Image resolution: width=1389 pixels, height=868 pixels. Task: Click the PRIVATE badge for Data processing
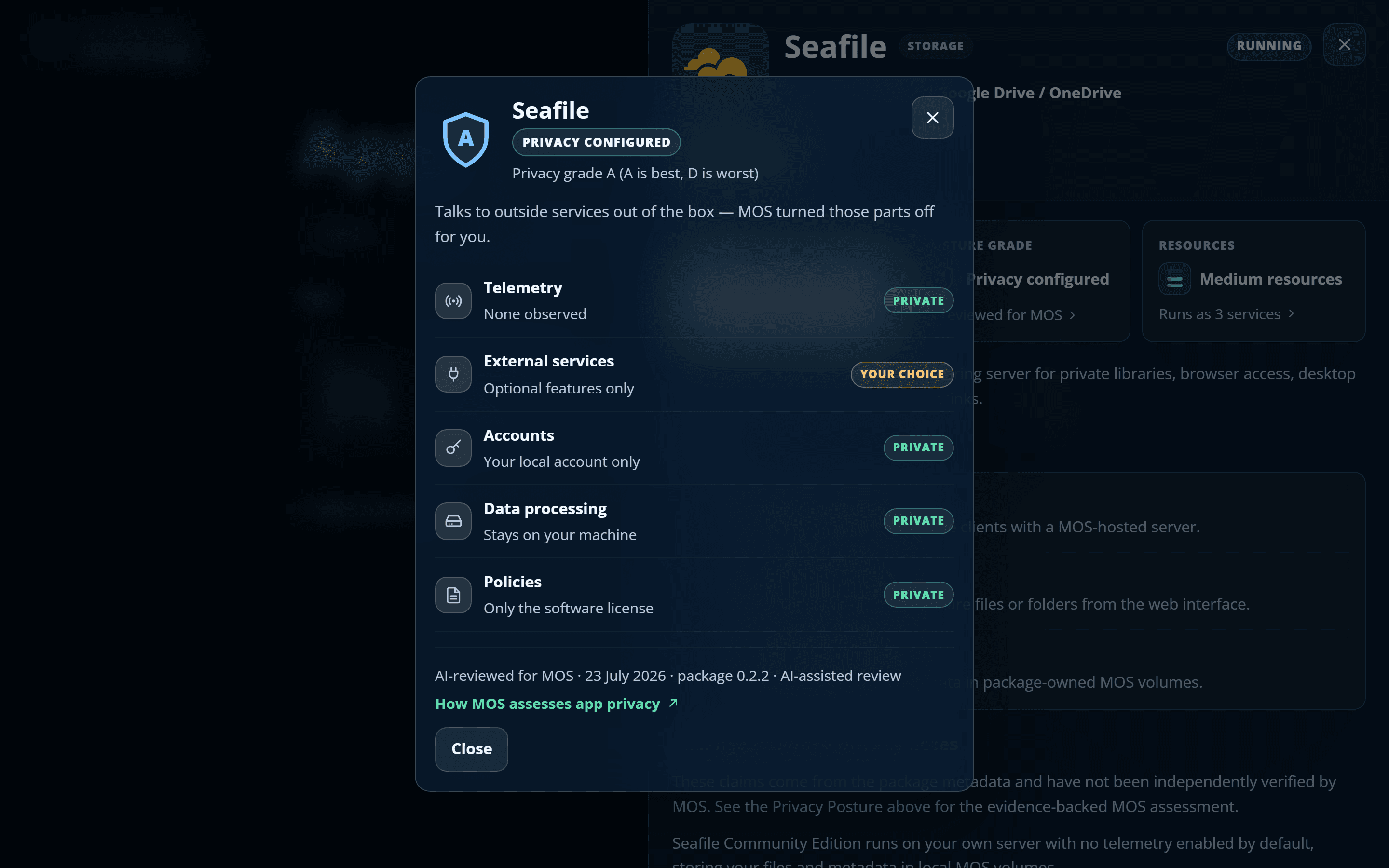tap(918, 521)
